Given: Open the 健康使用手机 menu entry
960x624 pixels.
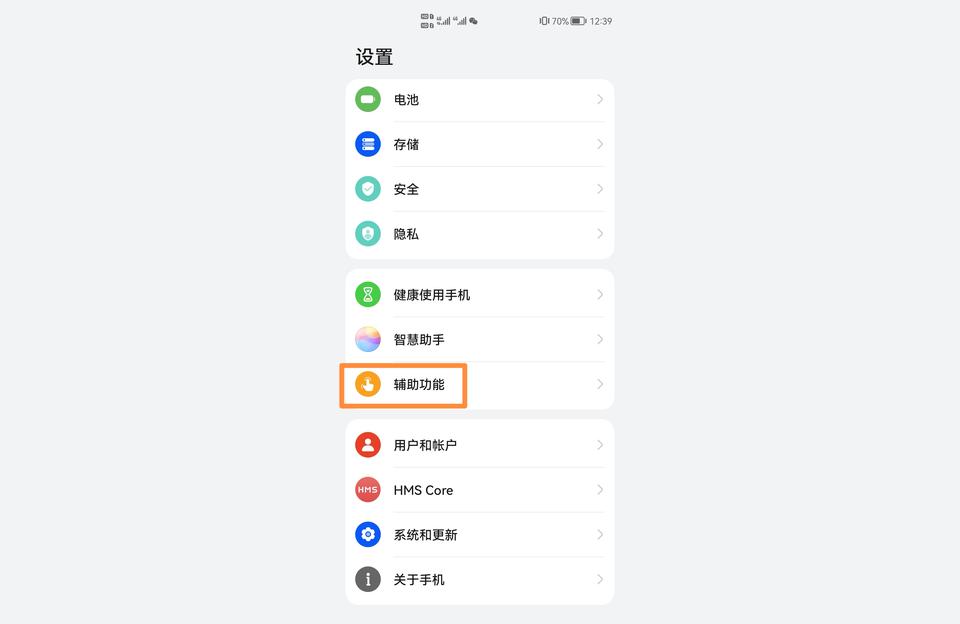Looking at the screenshot, I should coord(480,295).
